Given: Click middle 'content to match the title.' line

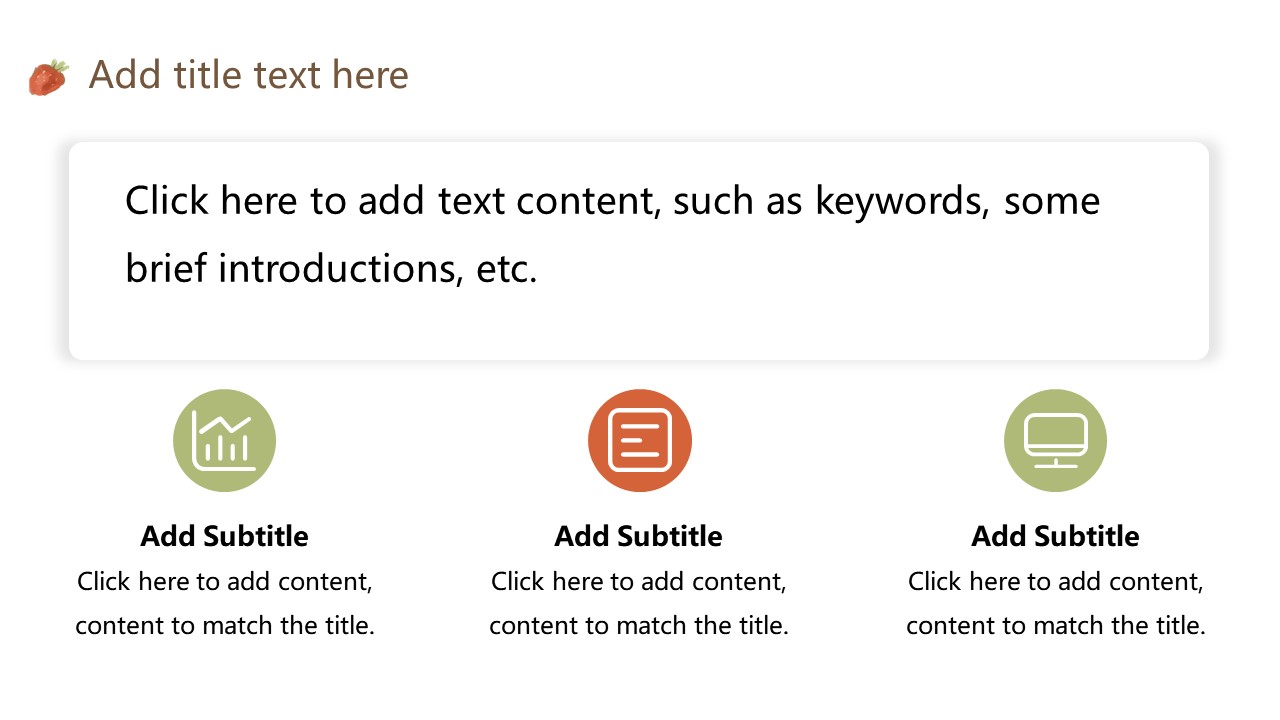Looking at the screenshot, I should tap(639, 626).
